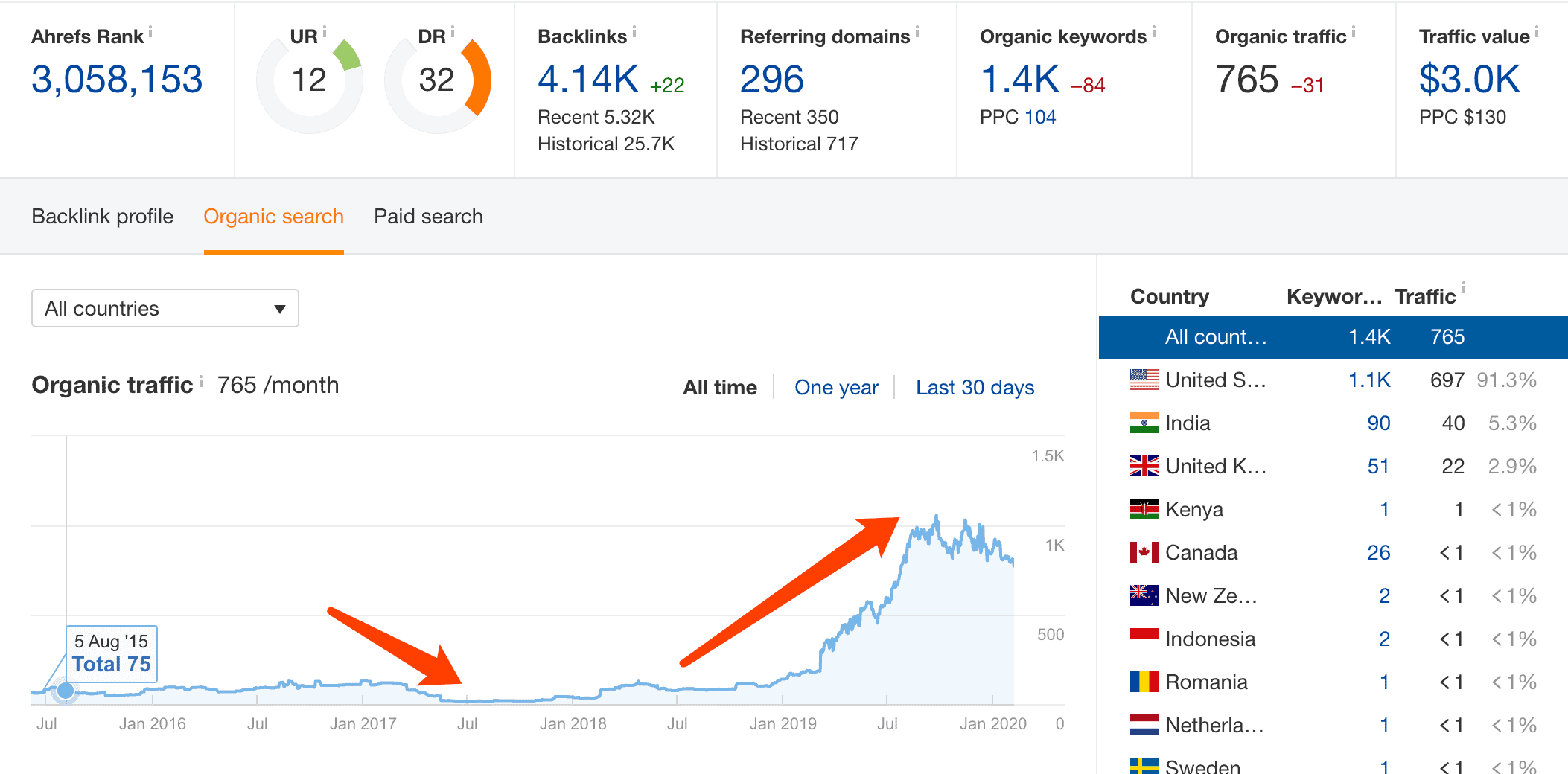Click the India flag icon

click(x=1144, y=423)
